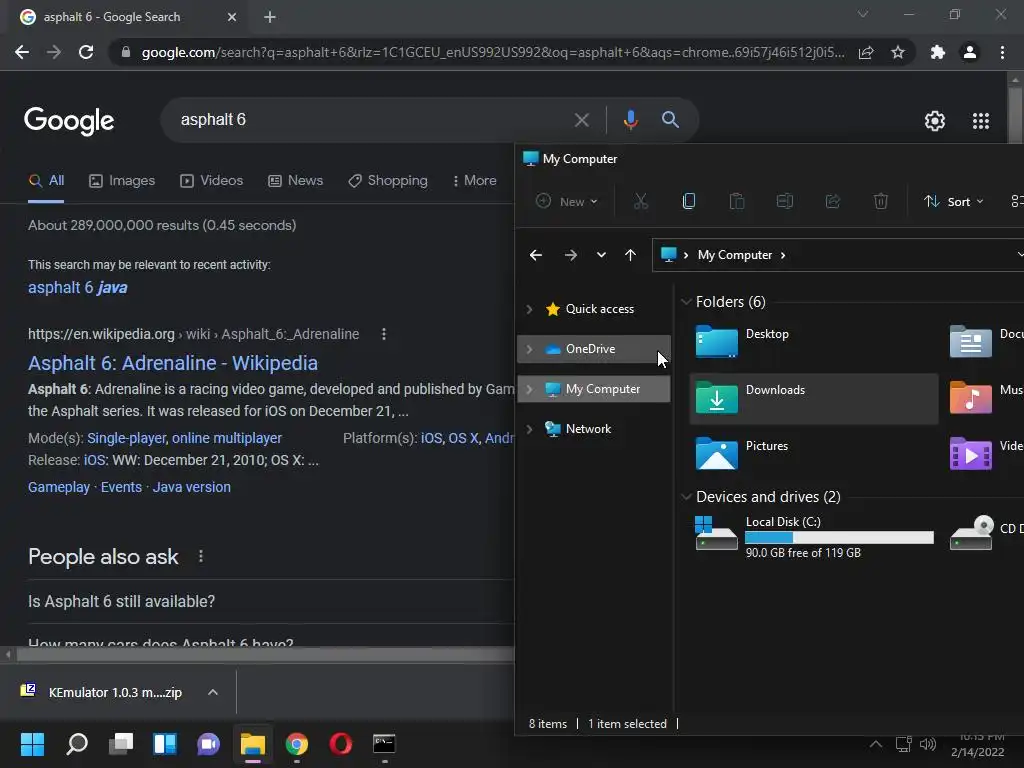Image resolution: width=1024 pixels, height=768 pixels.
Task: Open KEmulator zip download options arrow
Action: [213, 692]
